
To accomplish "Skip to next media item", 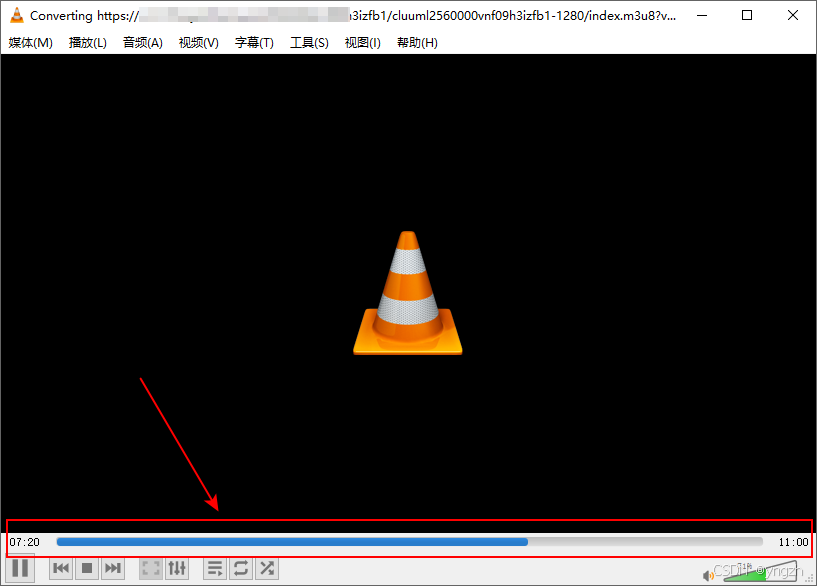I will [113, 568].
